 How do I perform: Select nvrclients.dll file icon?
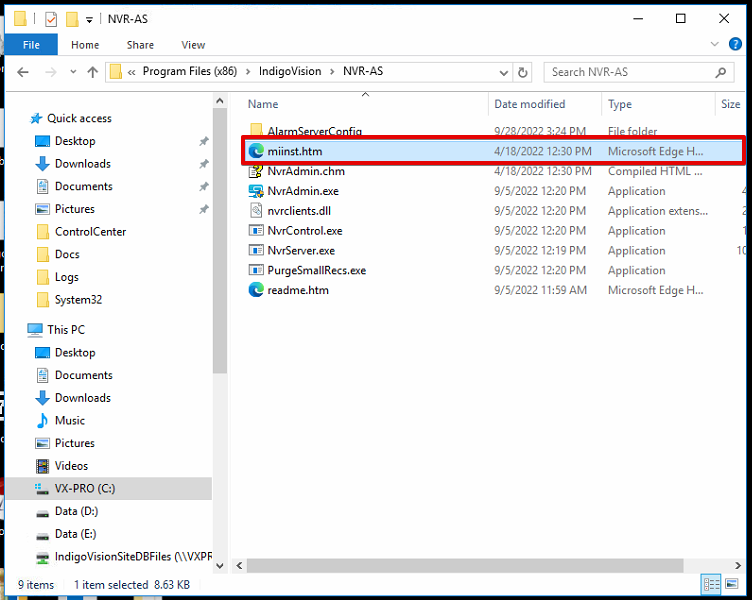click(256, 211)
